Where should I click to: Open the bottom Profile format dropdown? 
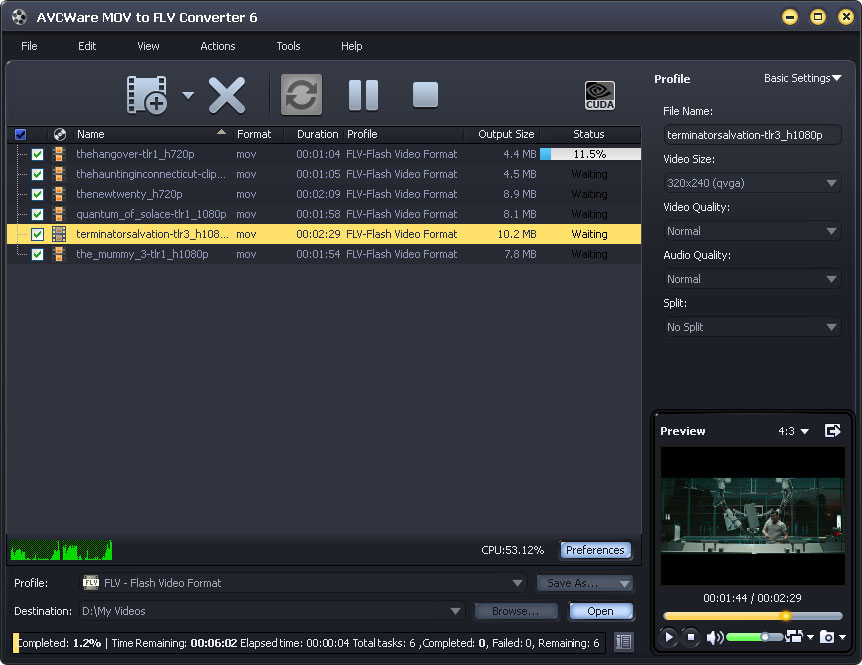(303, 583)
